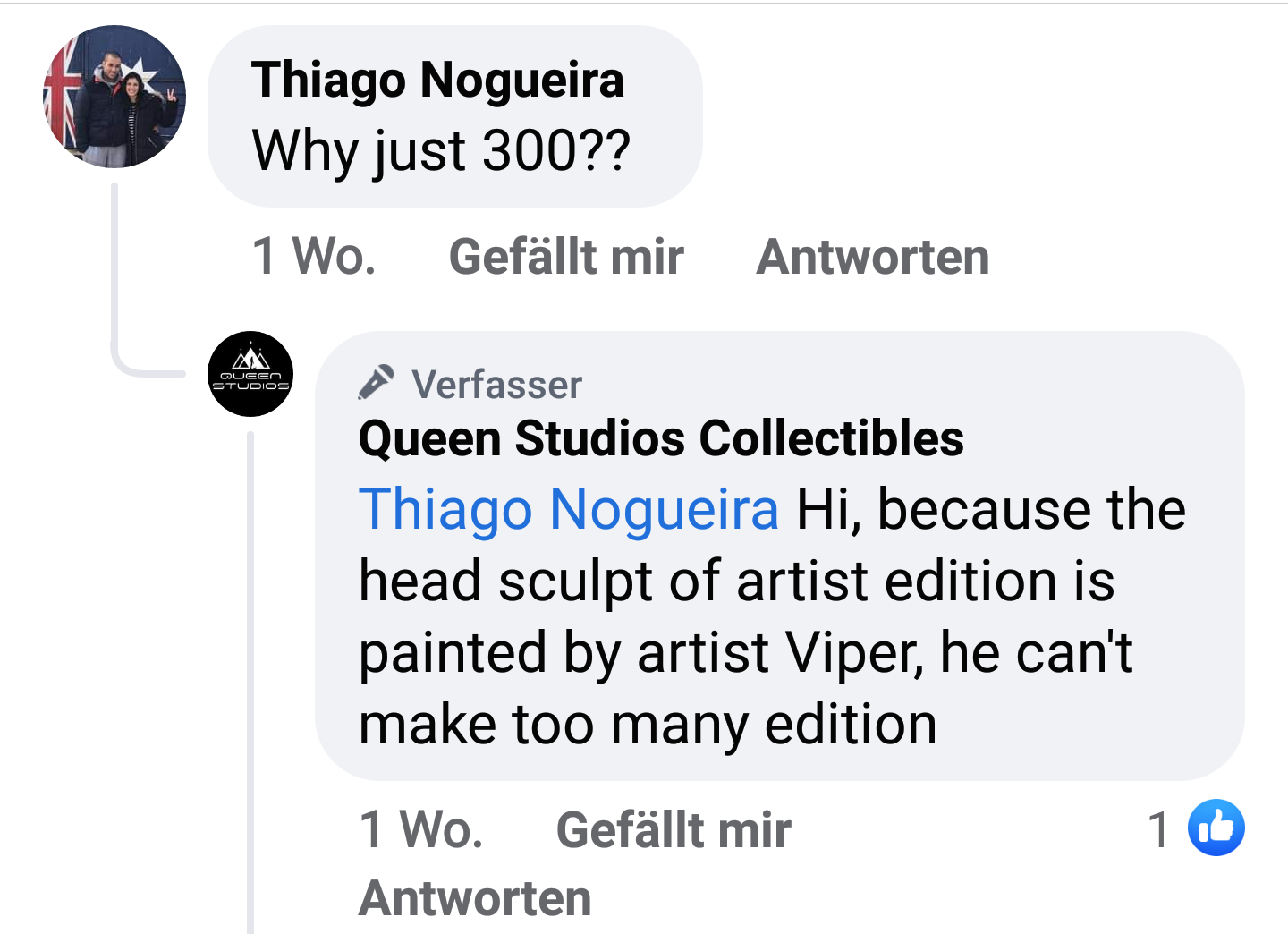Screen dimensions: 1288x934
Task: Open the '1 Wo.' timestamp under Queen Studios reply
Action: coord(421,829)
